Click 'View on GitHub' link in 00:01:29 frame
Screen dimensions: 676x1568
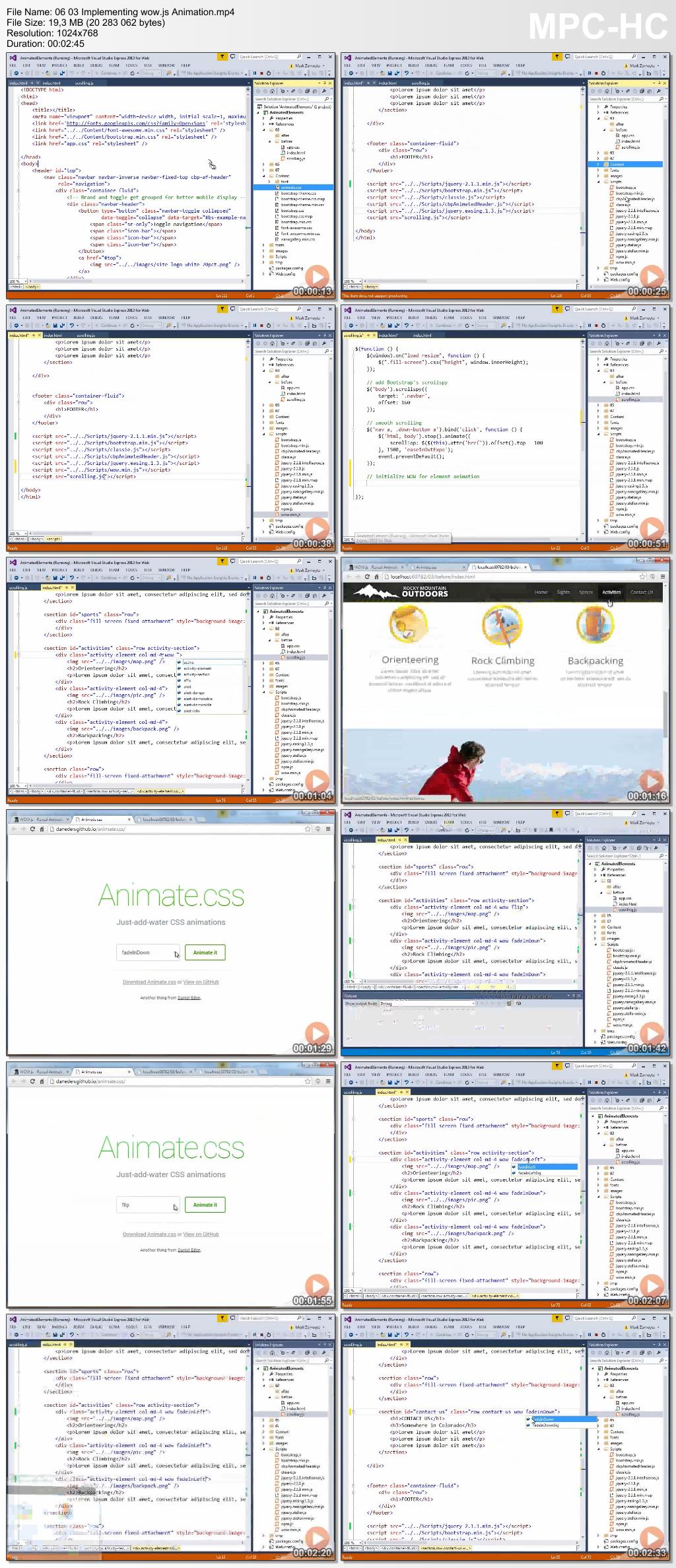201,982
